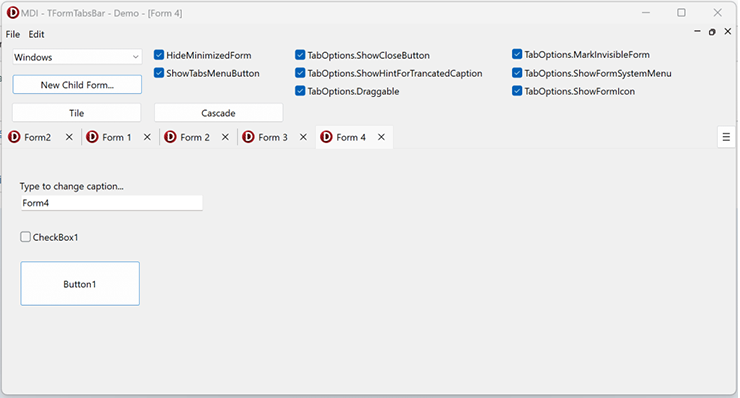Viewport: 740px width, 398px height.
Task: Expand the Windows style dropdown
Action: tap(77, 57)
